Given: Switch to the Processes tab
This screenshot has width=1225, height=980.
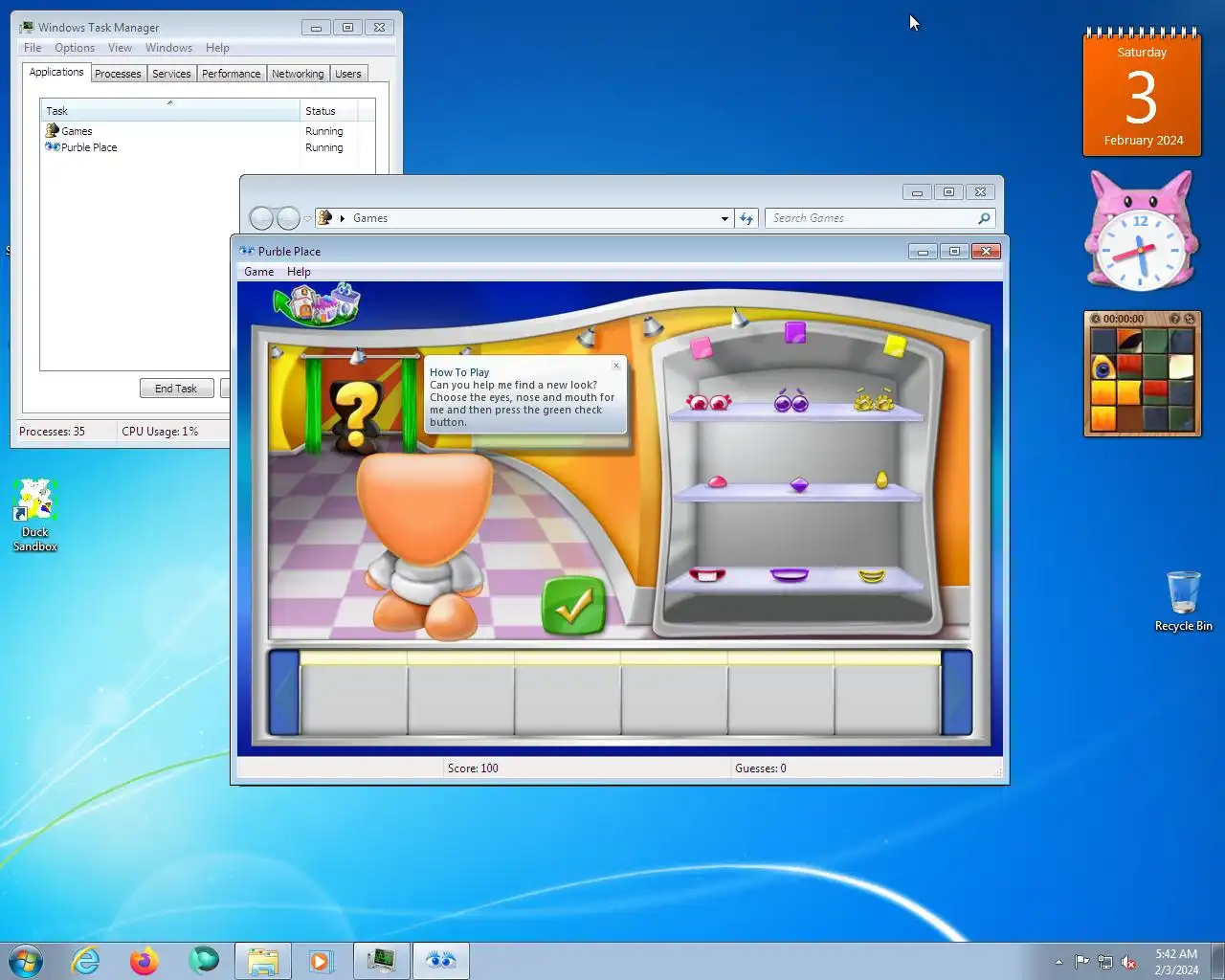Looking at the screenshot, I should pos(118,74).
